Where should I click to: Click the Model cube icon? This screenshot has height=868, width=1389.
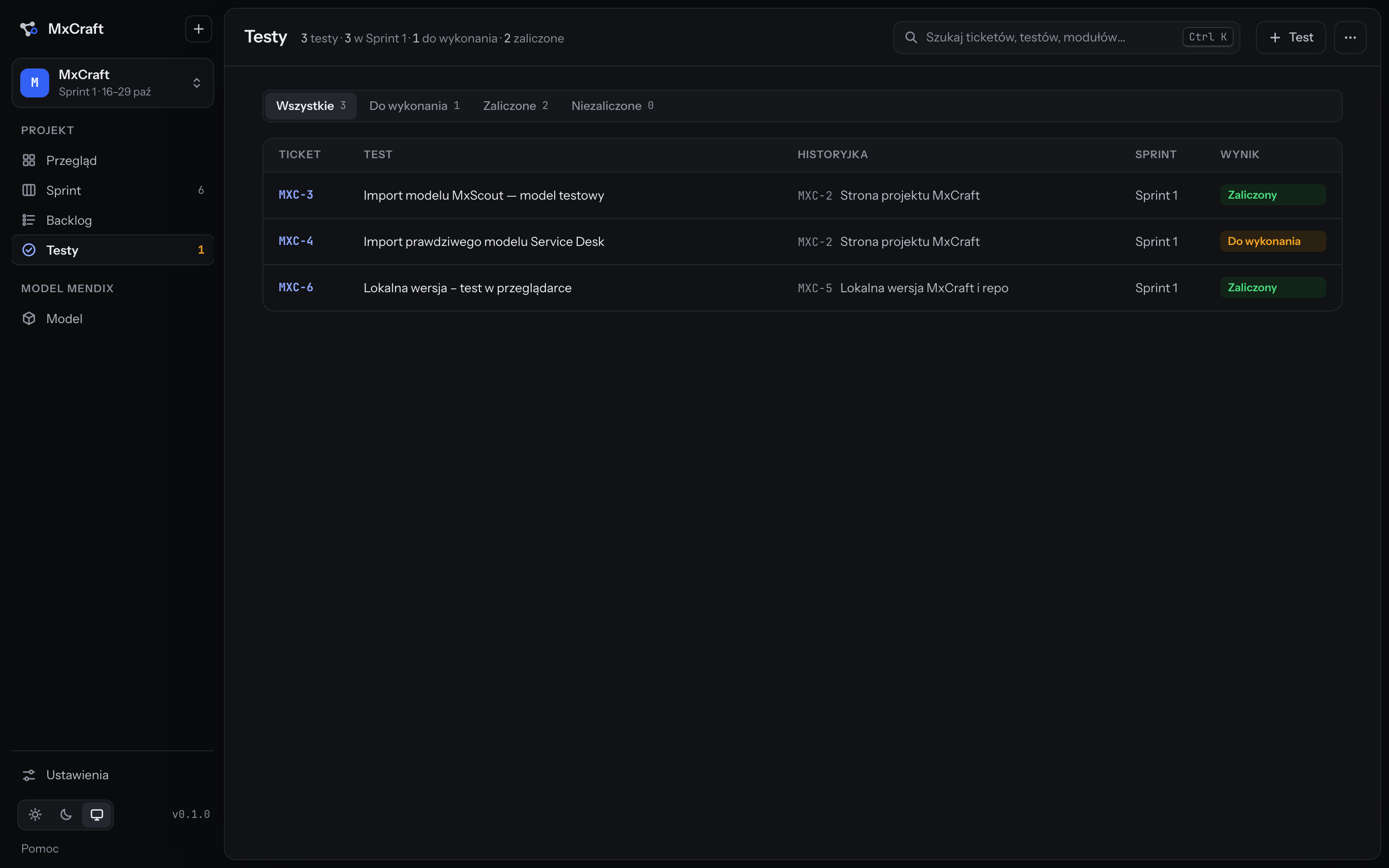(x=29, y=319)
